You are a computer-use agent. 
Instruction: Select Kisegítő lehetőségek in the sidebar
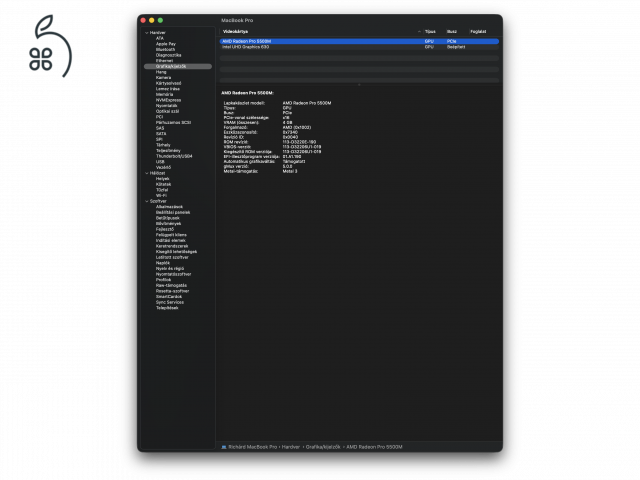coord(176,252)
